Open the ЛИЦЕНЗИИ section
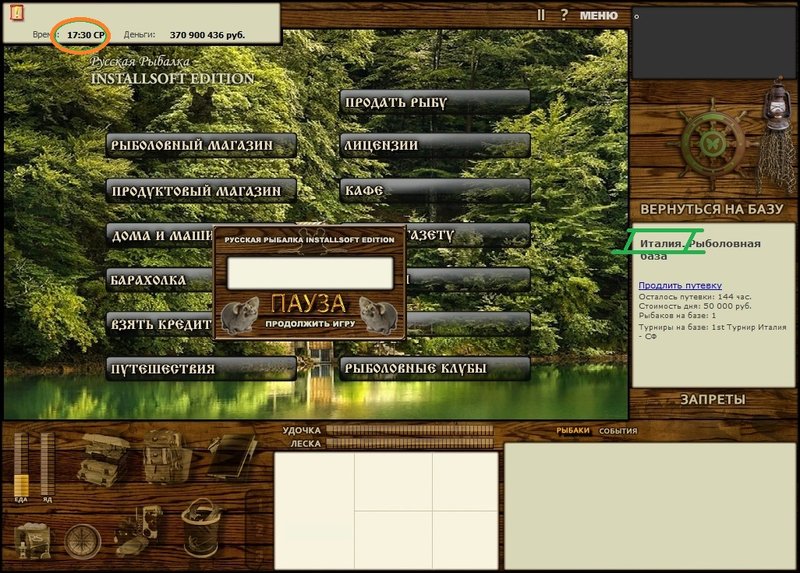 pyautogui.click(x=435, y=146)
